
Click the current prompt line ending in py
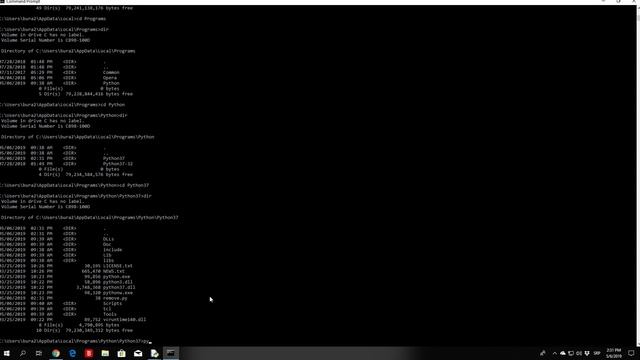(x=76, y=341)
